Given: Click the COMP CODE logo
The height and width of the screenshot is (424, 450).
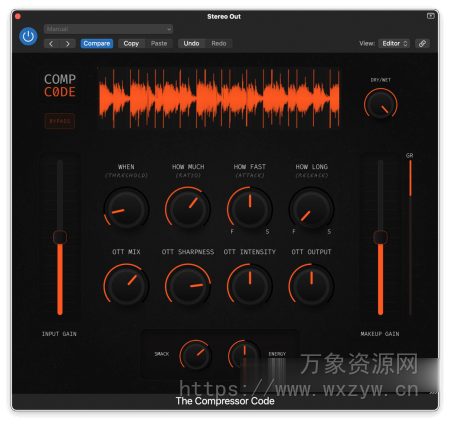Looking at the screenshot, I should pyautogui.click(x=60, y=85).
